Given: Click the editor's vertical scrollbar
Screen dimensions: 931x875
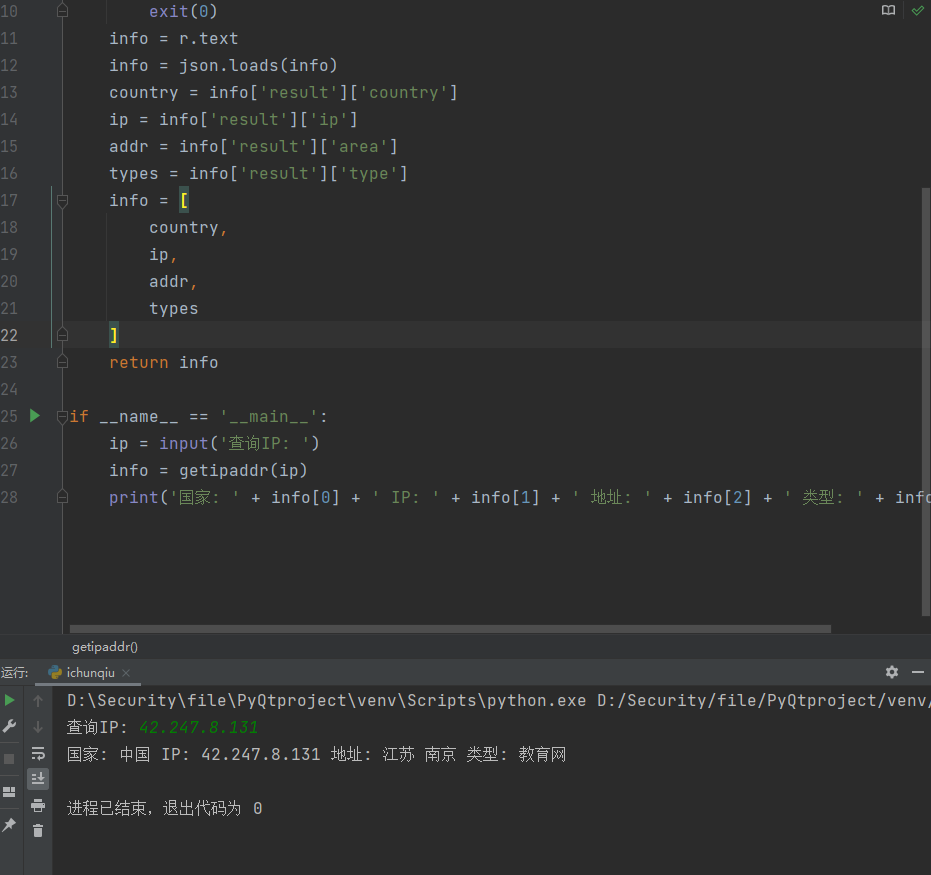Looking at the screenshot, I should click(x=926, y=401).
